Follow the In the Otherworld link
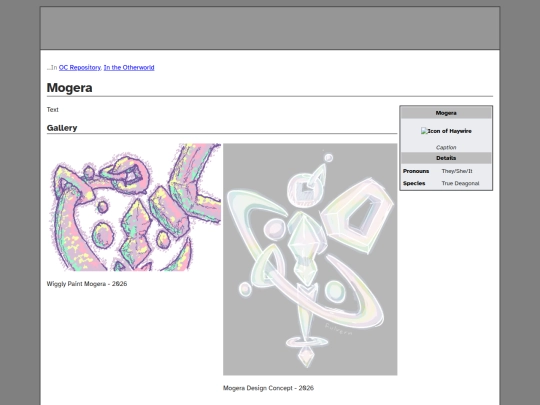Viewport: 540px width, 405px height. coord(129,68)
